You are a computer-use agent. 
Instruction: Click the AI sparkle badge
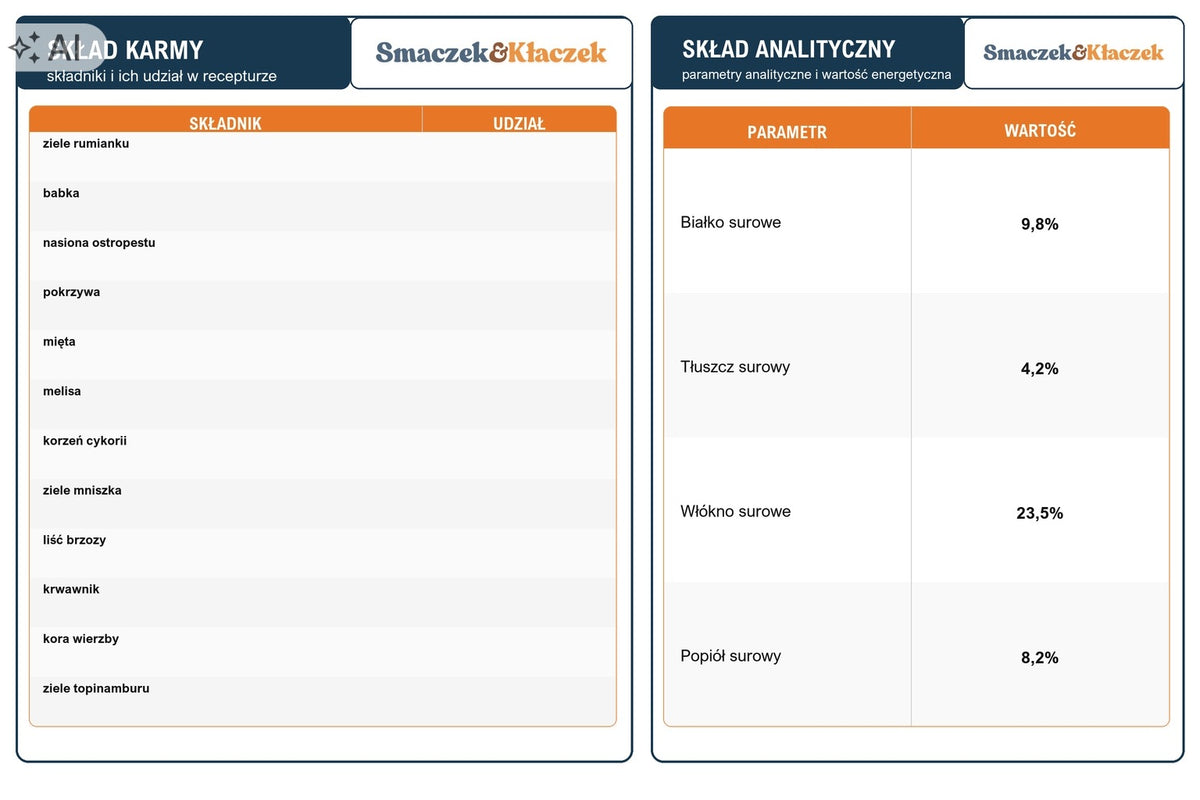pos(55,47)
